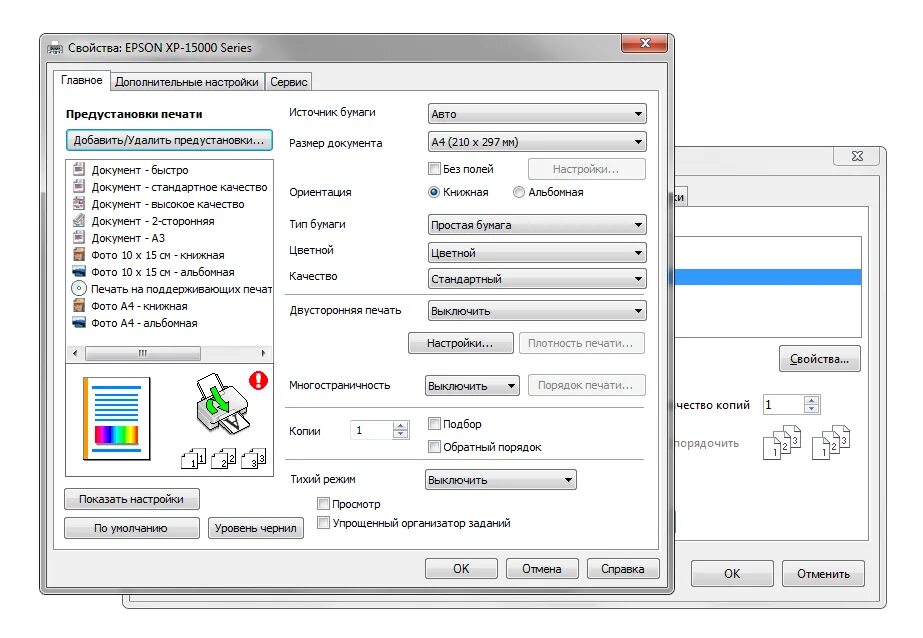Decrease copies with 'Копии' spinner down arrow
The image size is (923, 638).
(400, 435)
